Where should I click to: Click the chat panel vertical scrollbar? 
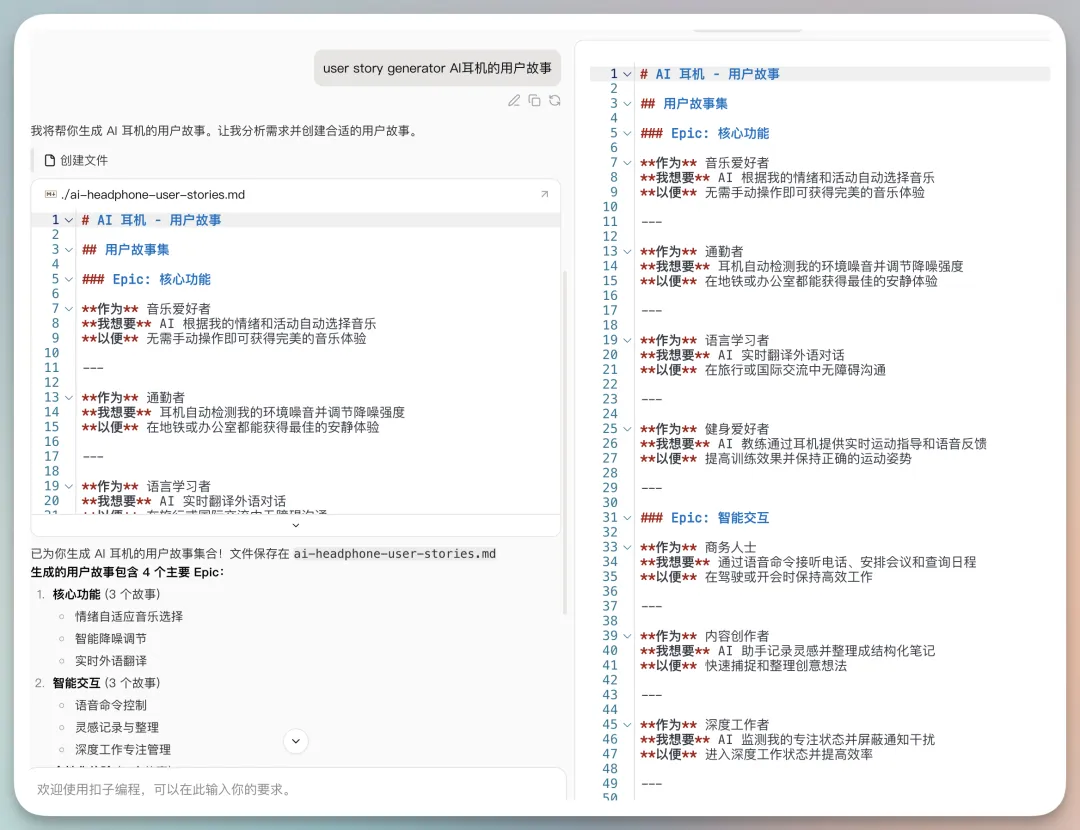point(565,440)
